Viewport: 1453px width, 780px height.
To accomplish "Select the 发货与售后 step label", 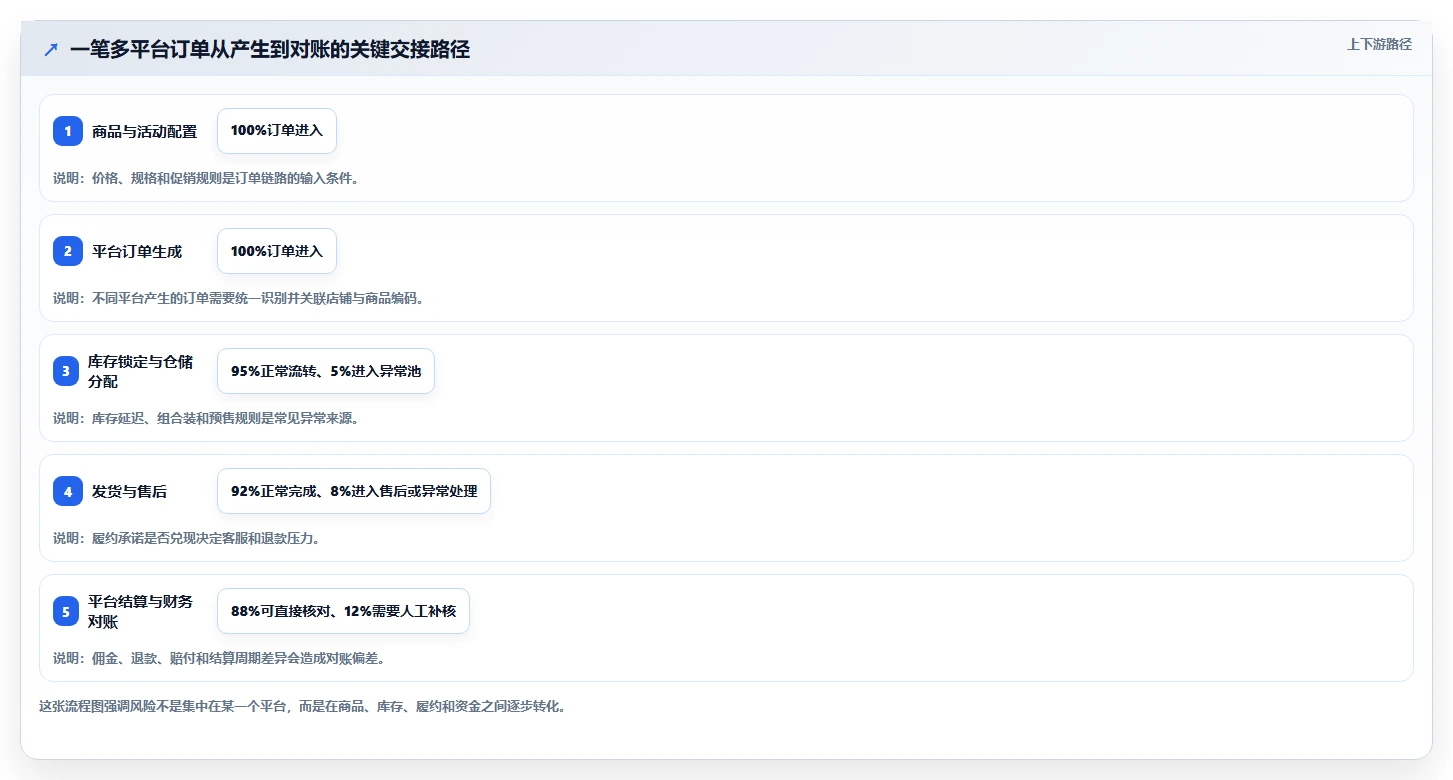I will pos(129,491).
